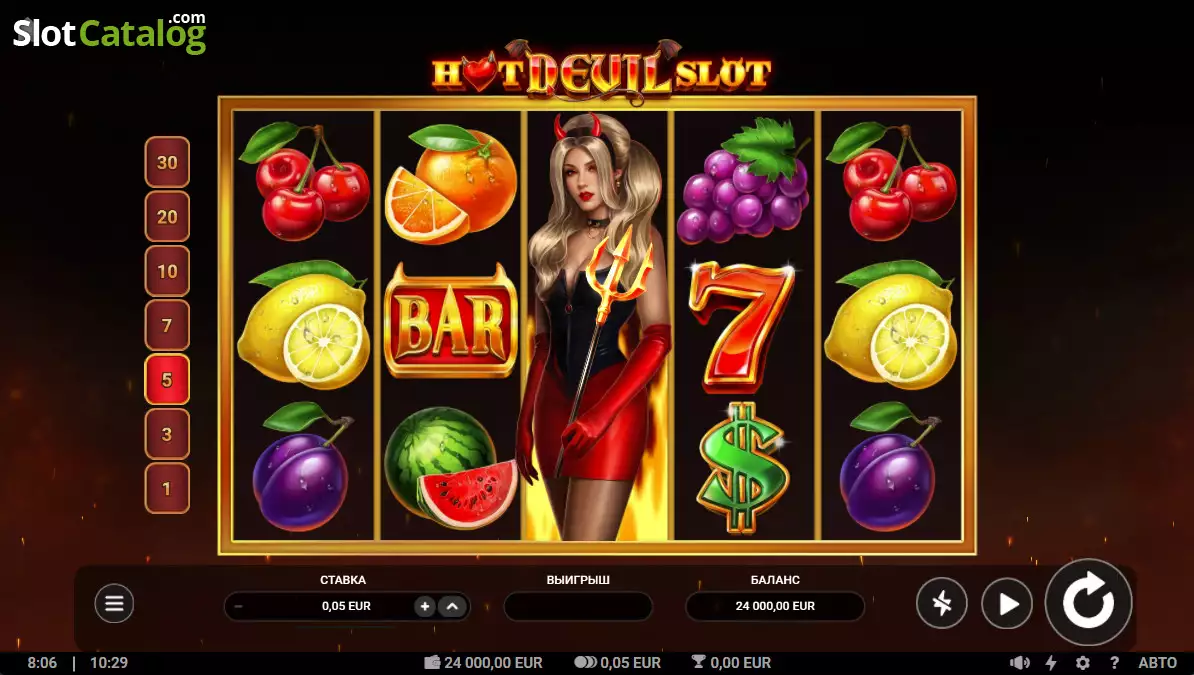This screenshot has height=675, width=1194.
Task: Open help question mark icon
Action: coord(1114,663)
